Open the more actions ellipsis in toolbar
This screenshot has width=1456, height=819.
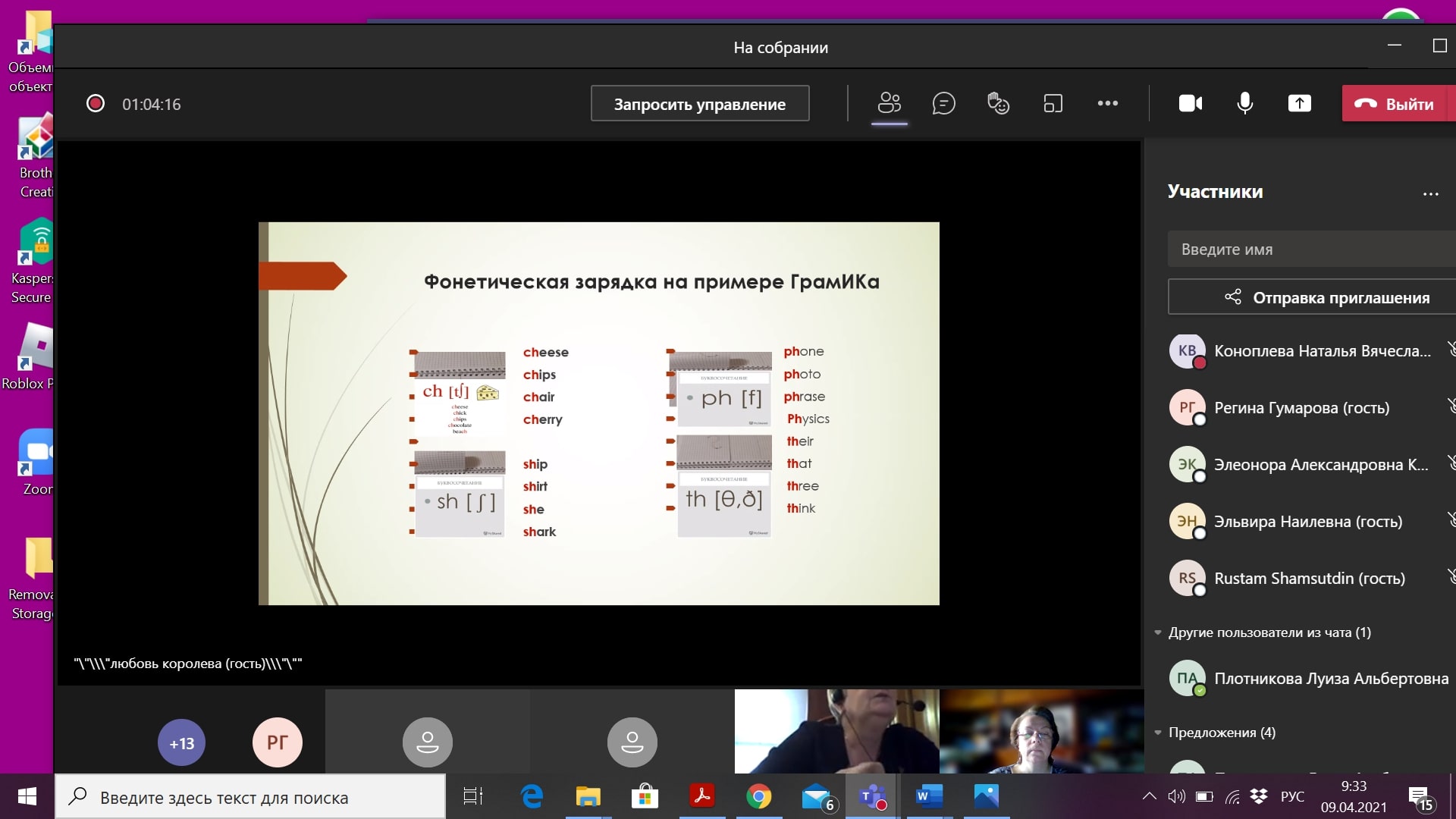pyautogui.click(x=1107, y=103)
